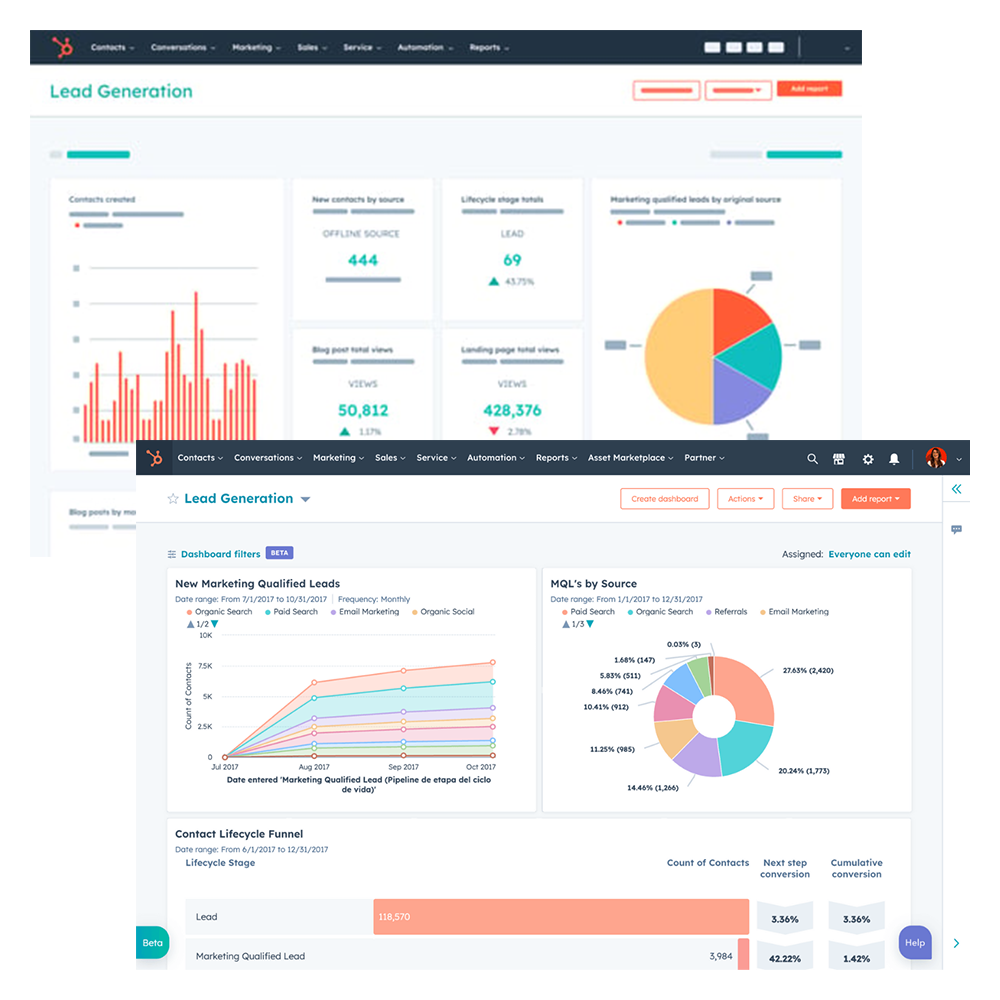The image size is (1000, 1000).
Task: Click the user profile avatar
Action: (x=936, y=458)
